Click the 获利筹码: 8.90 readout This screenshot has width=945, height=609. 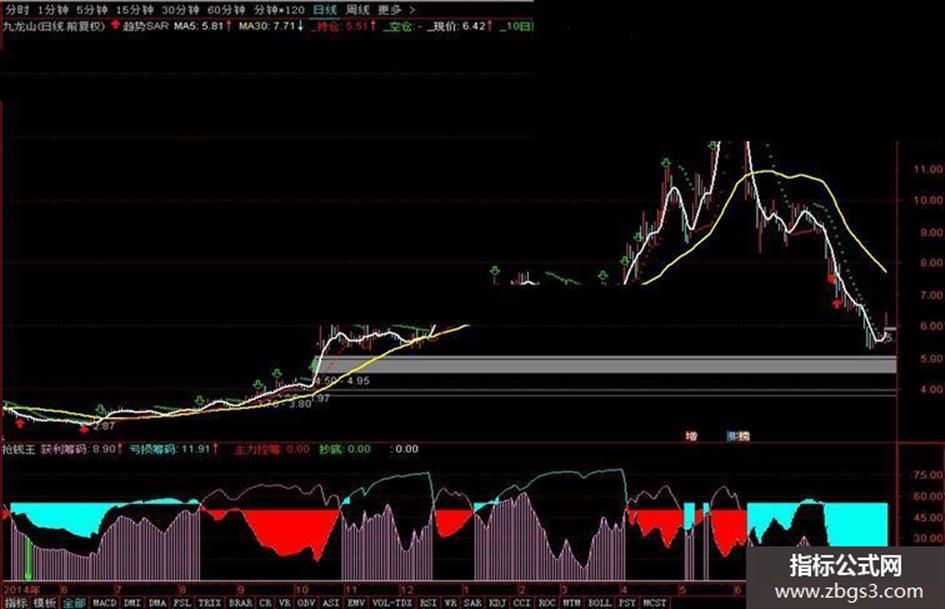coord(81,449)
